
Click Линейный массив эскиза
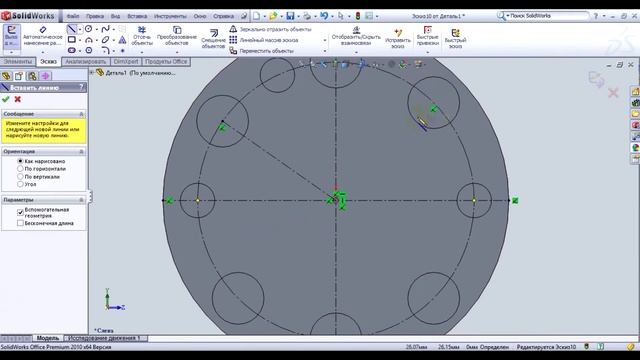264,40
